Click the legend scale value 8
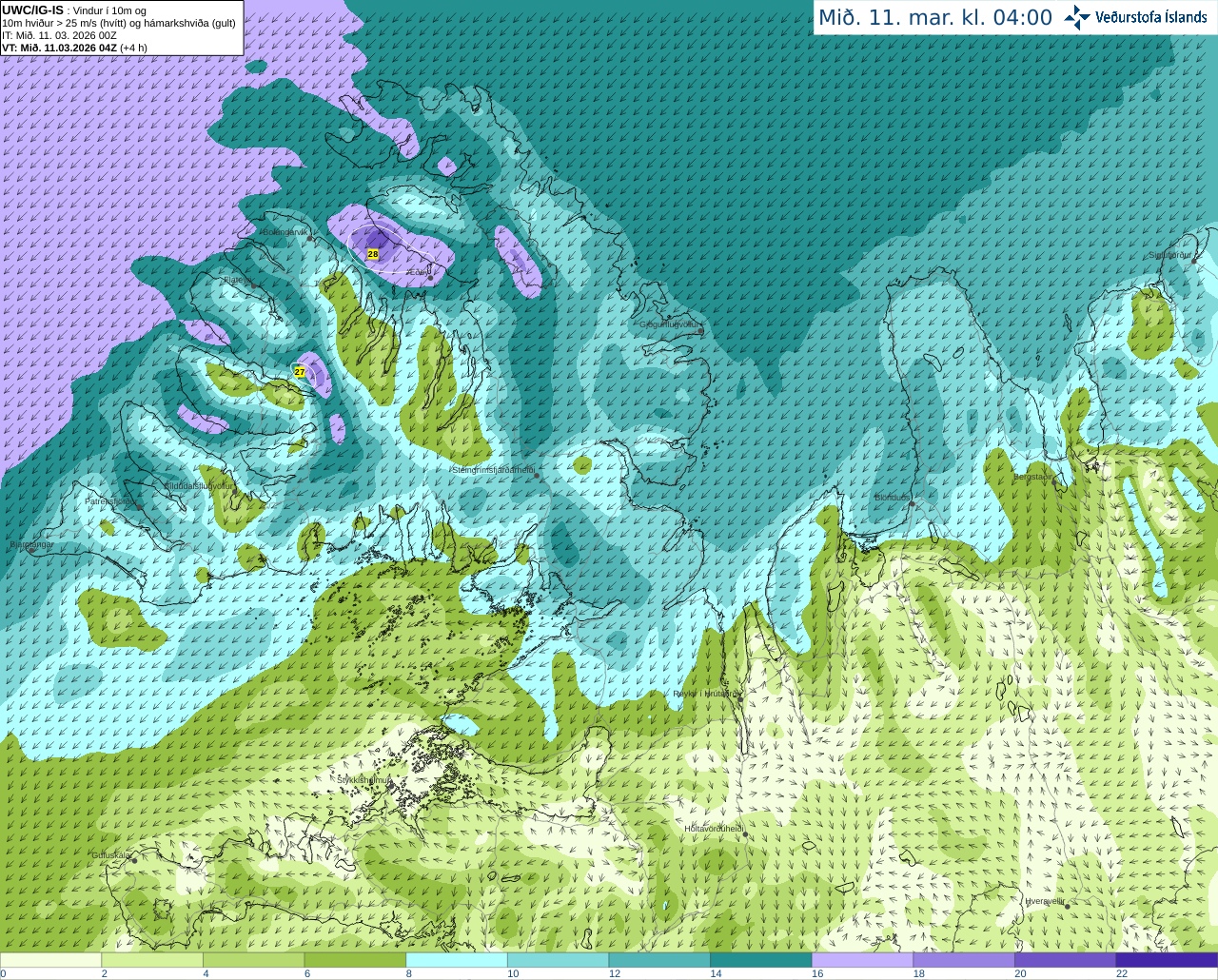 (x=409, y=974)
